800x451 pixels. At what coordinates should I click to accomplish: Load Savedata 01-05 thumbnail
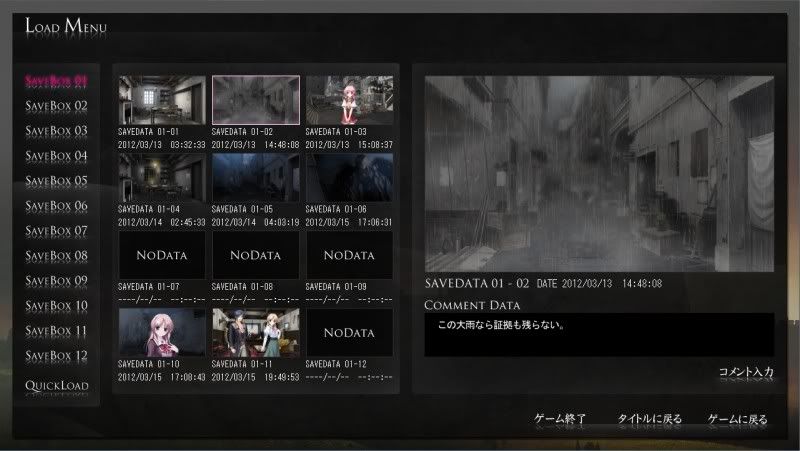coord(256,178)
